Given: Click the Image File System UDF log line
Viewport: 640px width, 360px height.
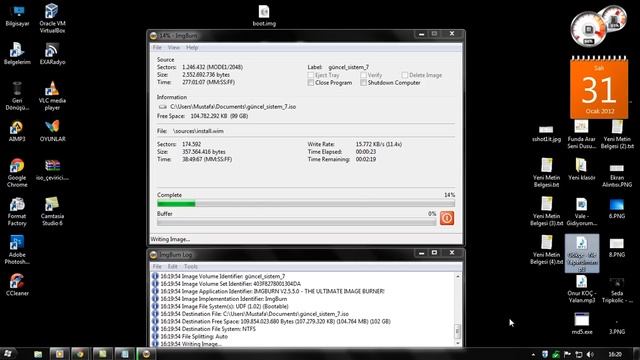Looking at the screenshot, I should click(x=224, y=307).
